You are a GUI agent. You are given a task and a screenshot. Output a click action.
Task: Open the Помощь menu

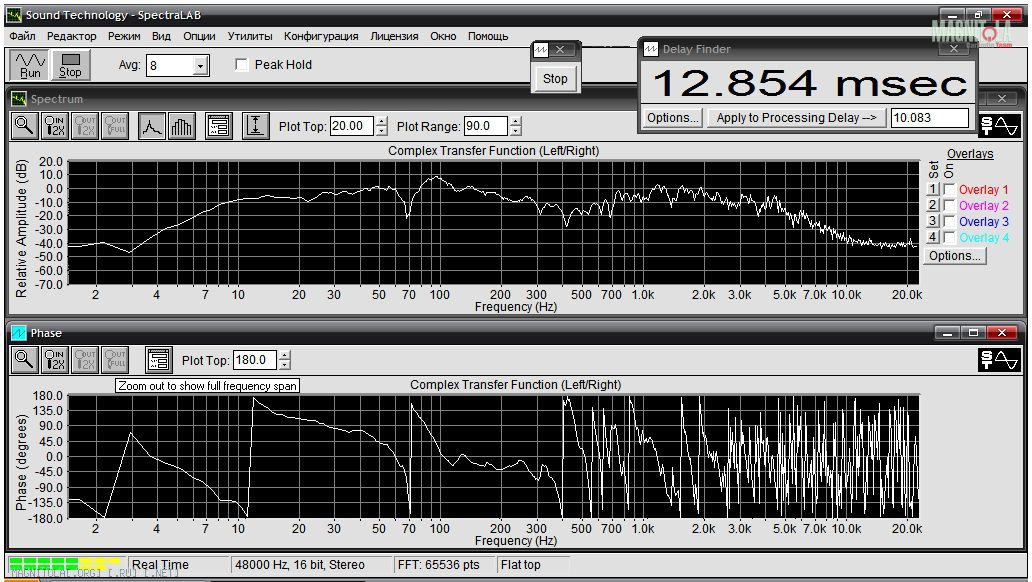pos(488,36)
